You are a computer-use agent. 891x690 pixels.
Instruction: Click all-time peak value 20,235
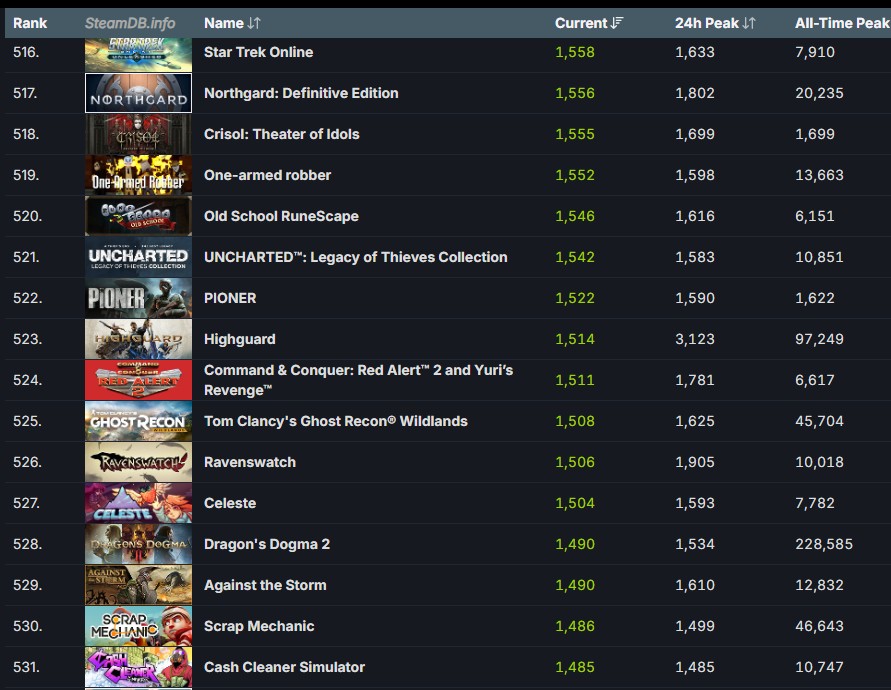[819, 93]
